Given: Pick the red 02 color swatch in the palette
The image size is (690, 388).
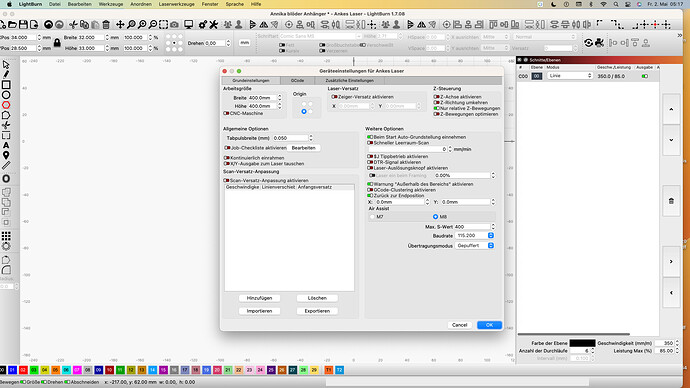Looking at the screenshot, I should coord(23,370).
